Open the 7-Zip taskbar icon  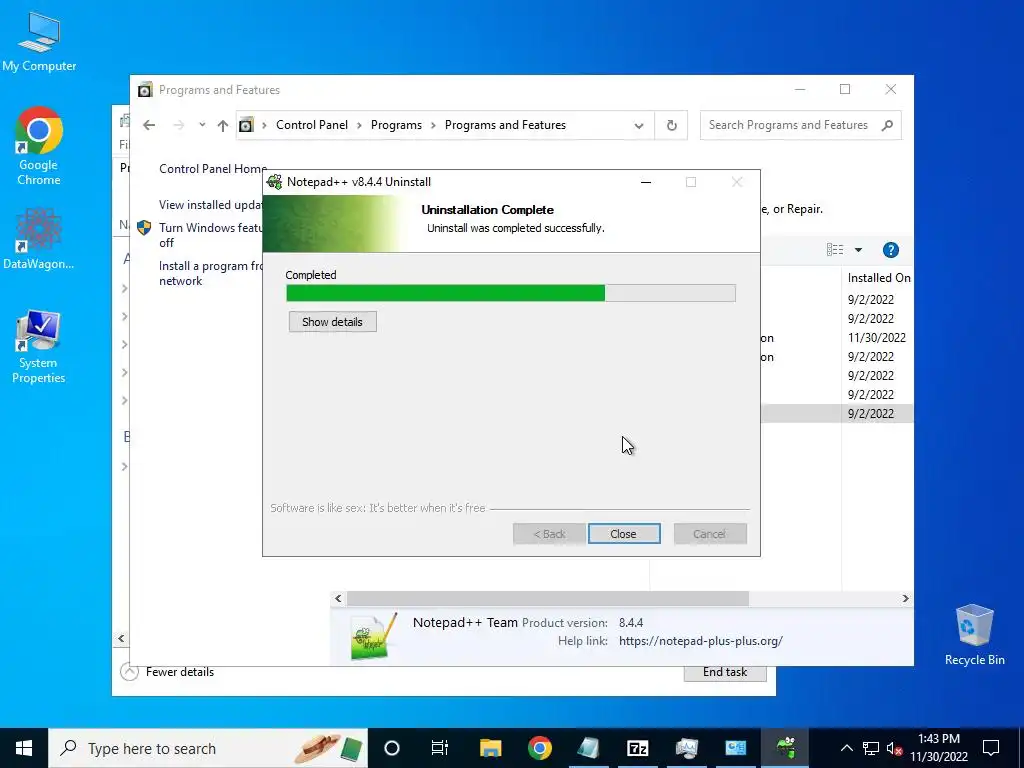coord(637,748)
